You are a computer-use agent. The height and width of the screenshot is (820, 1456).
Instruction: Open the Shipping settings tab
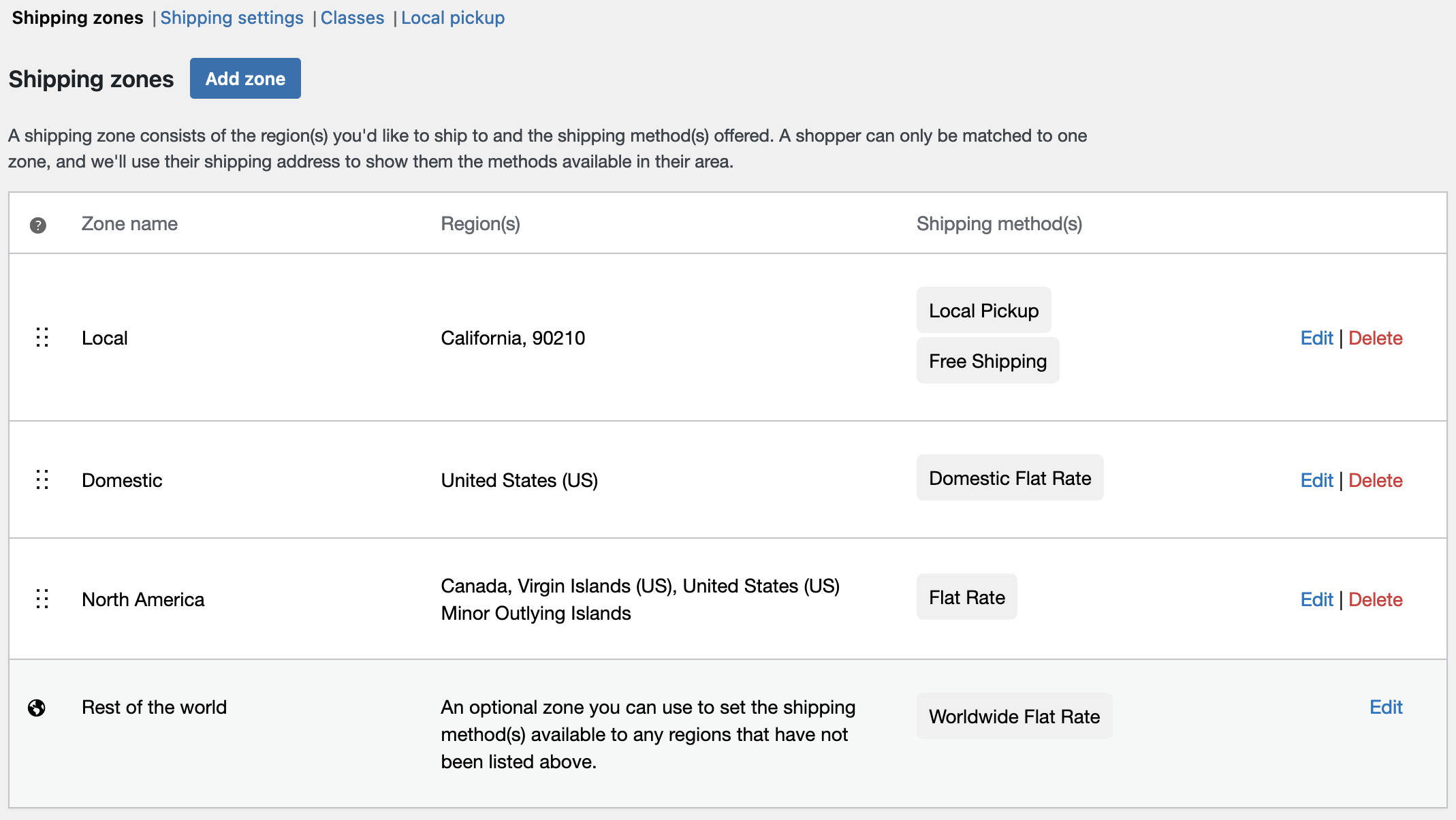pos(232,18)
